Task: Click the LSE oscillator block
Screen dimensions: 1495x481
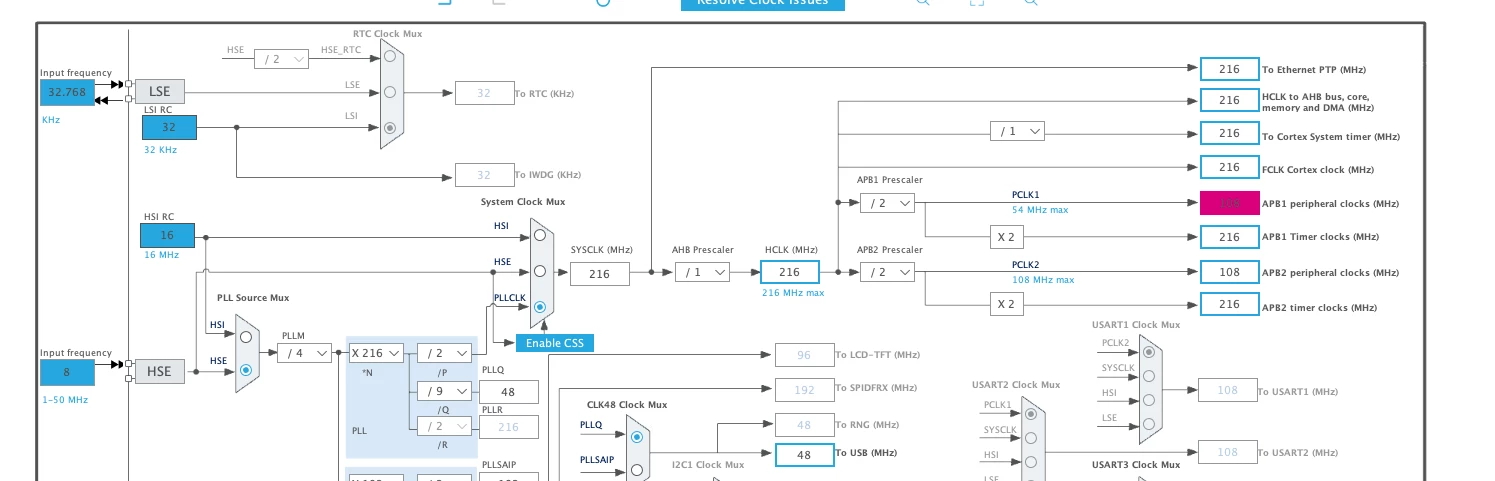Action: click(159, 92)
